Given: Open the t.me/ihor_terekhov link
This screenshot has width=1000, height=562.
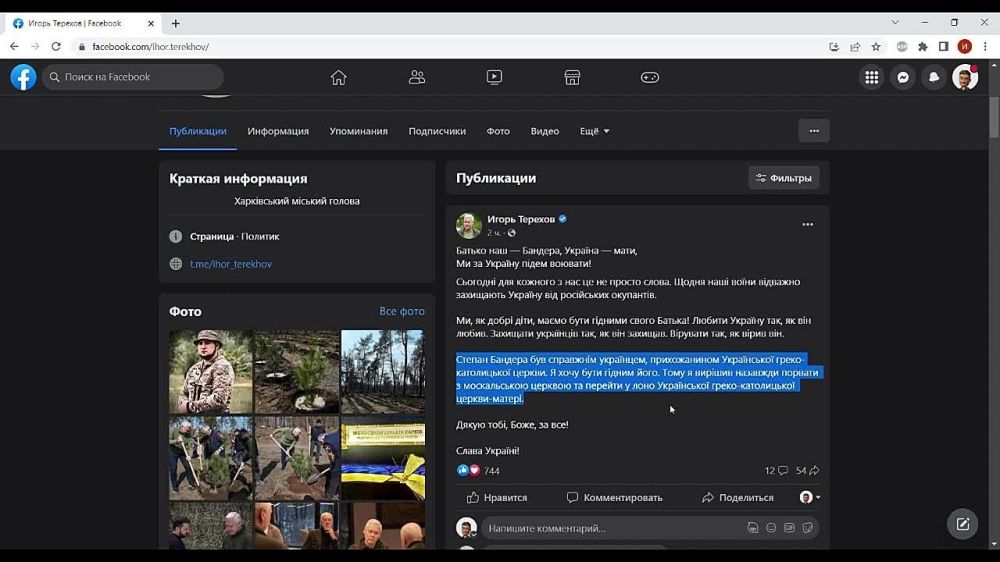Looking at the screenshot, I should [231, 264].
